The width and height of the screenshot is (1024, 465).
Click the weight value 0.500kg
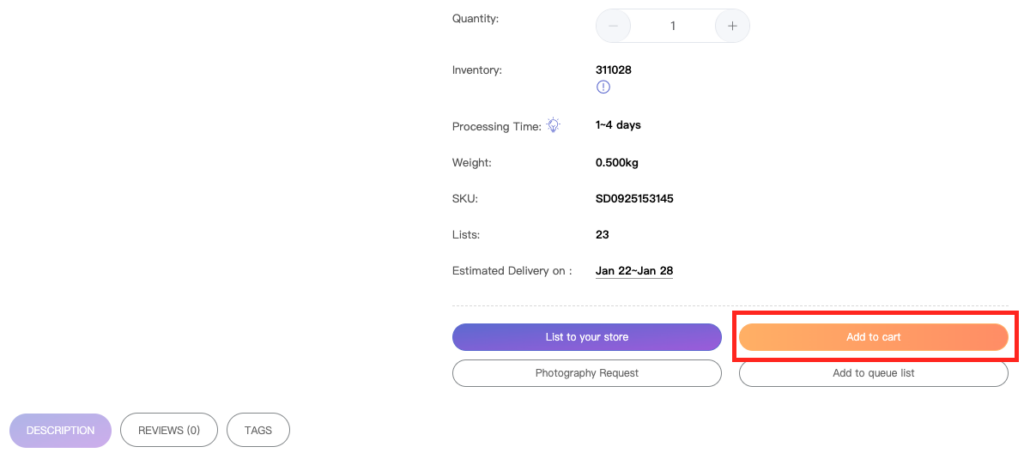616,163
